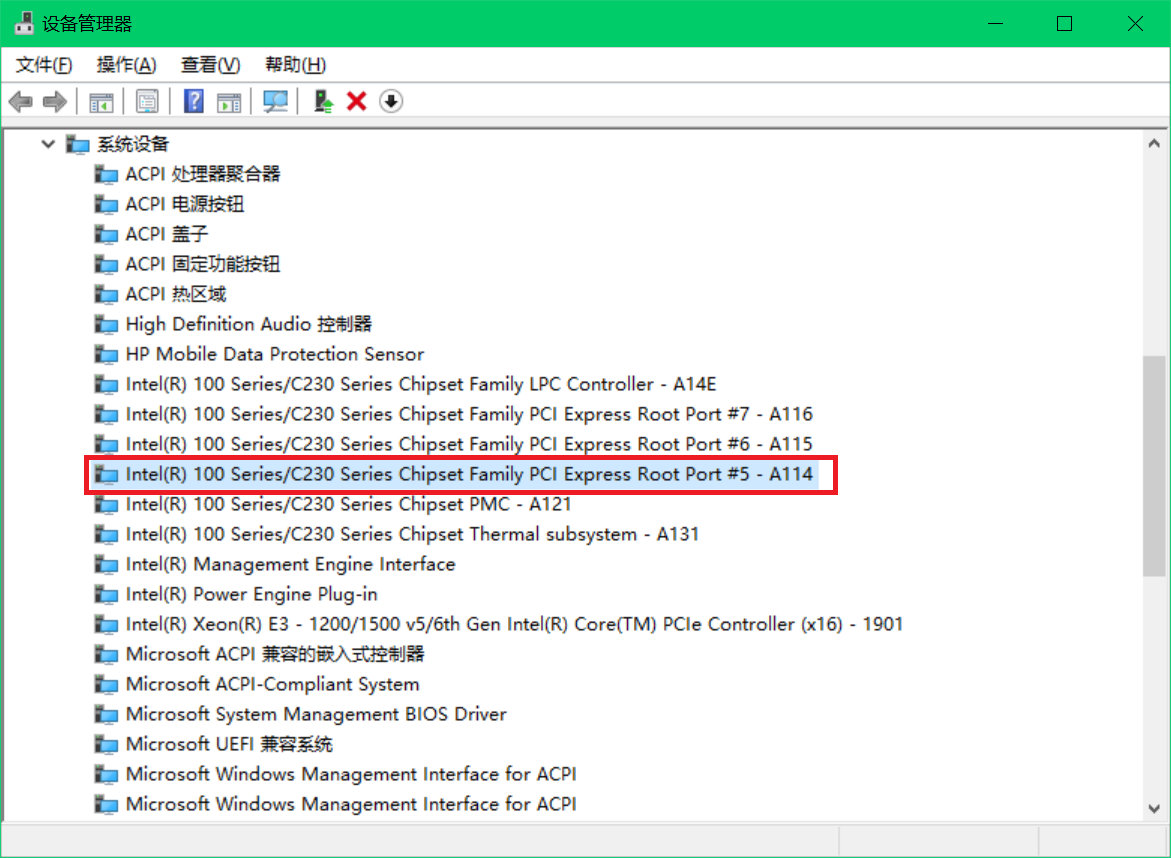This screenshot has height=858, width=1171.
Task: Click the blue question mark Help icon
Action: tap(195, 101)
